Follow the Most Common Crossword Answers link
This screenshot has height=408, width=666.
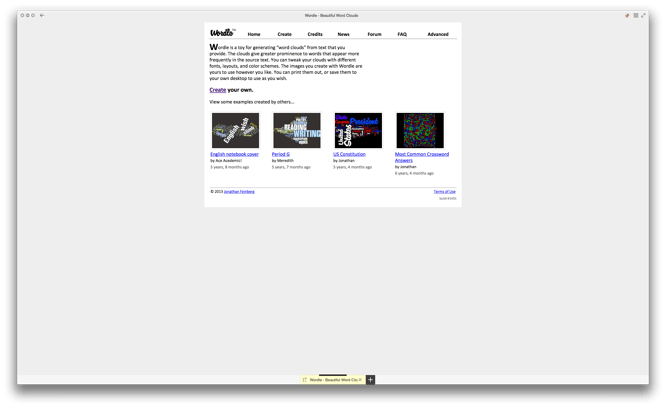tap(422, 157)
